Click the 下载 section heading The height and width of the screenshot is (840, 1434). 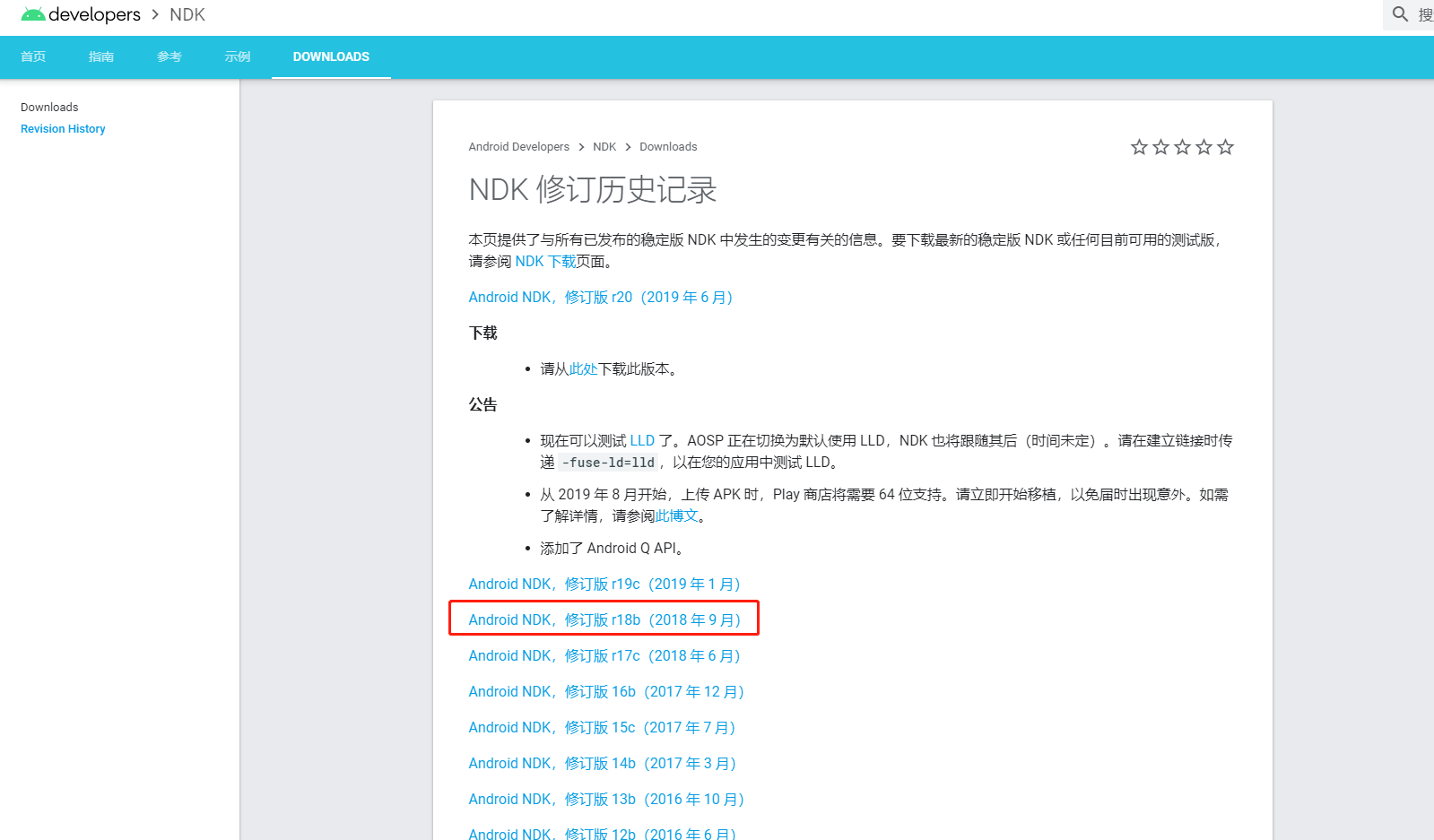click(x=482, y=333)
